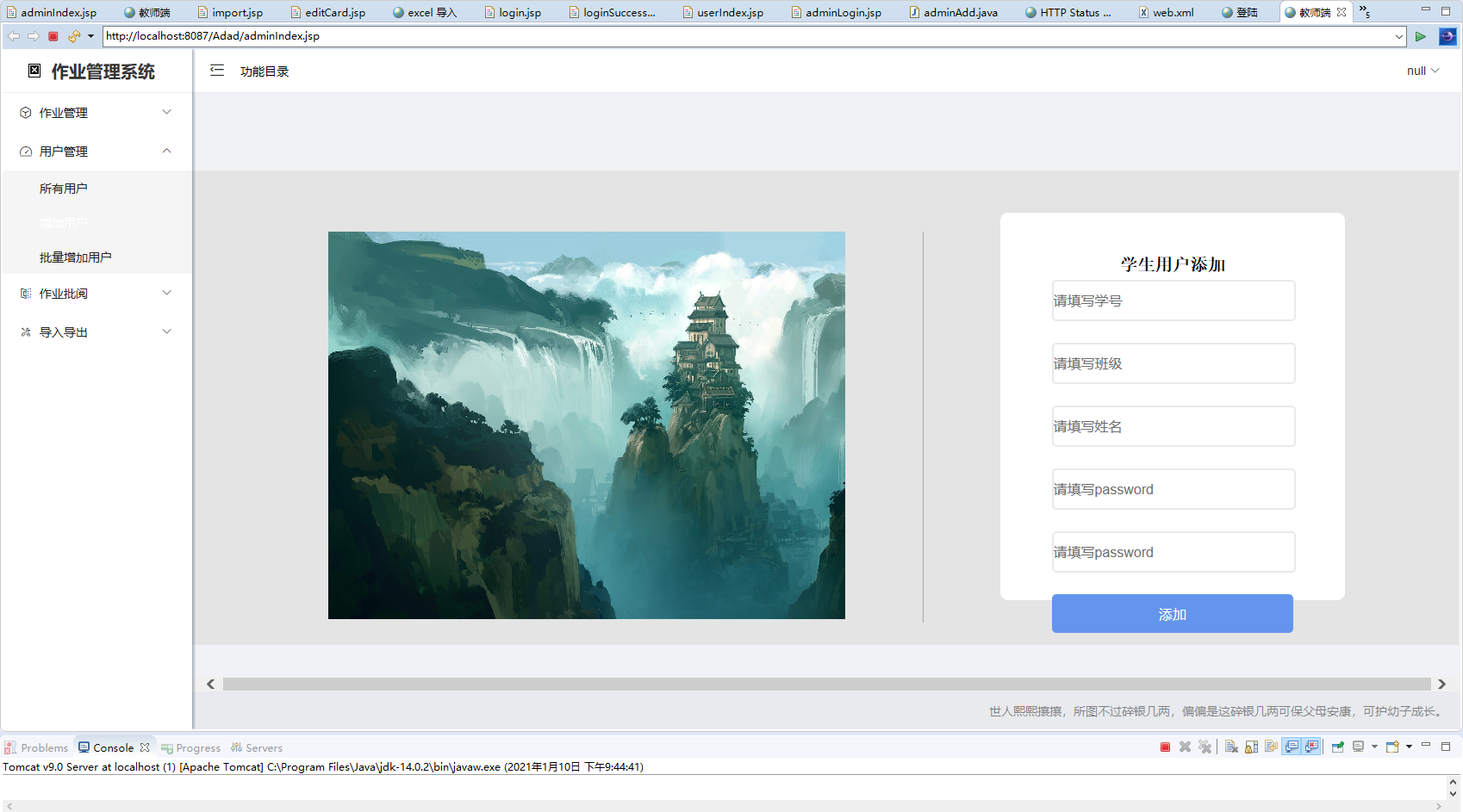Switch to the adminIndex.jsp editor tab
The height and width of the screenshot is (812, 1463).
(x=52, y=12)
